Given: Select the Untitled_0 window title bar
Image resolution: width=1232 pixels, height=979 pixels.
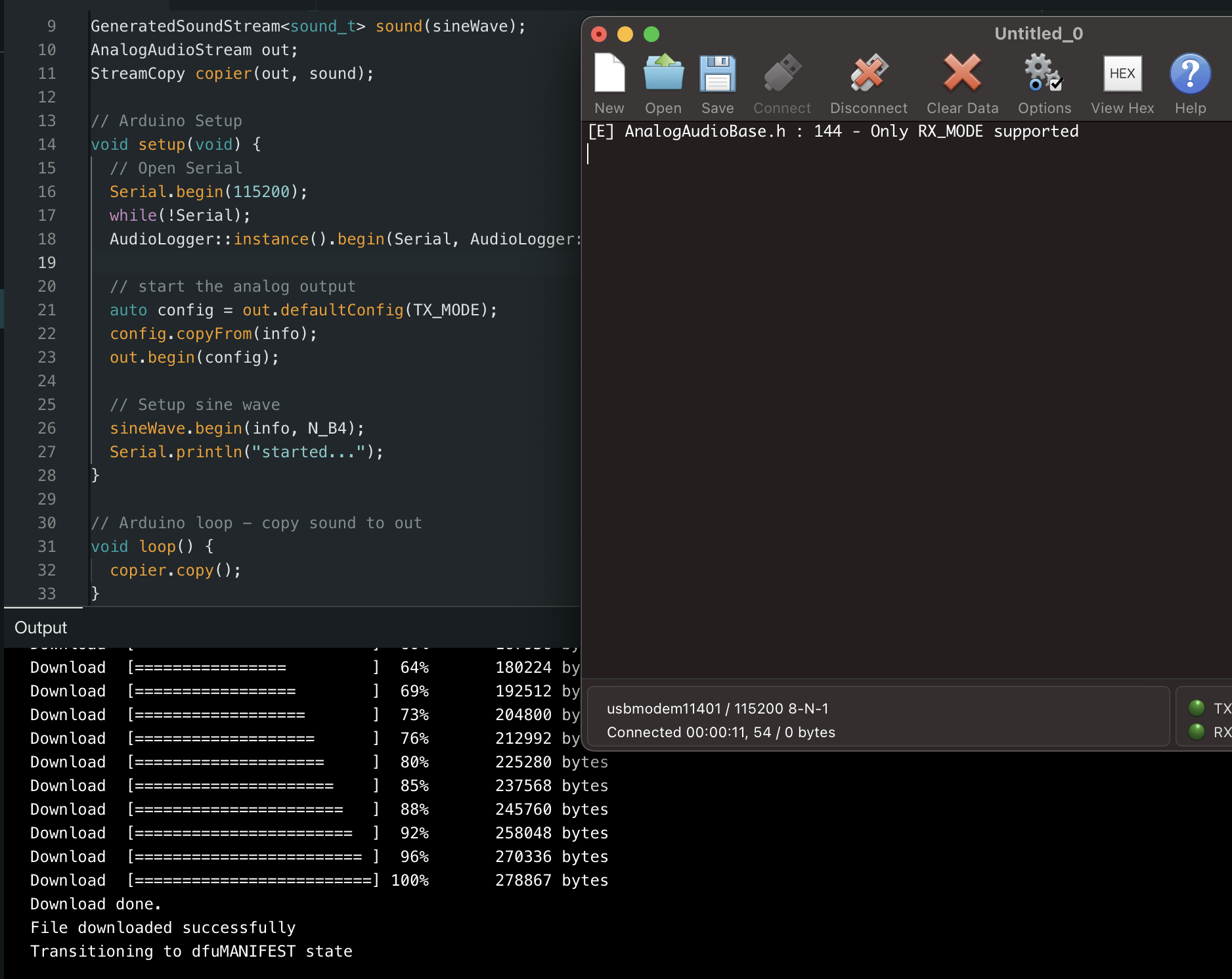Looking at the screenshot, I should coord(1038,33).
